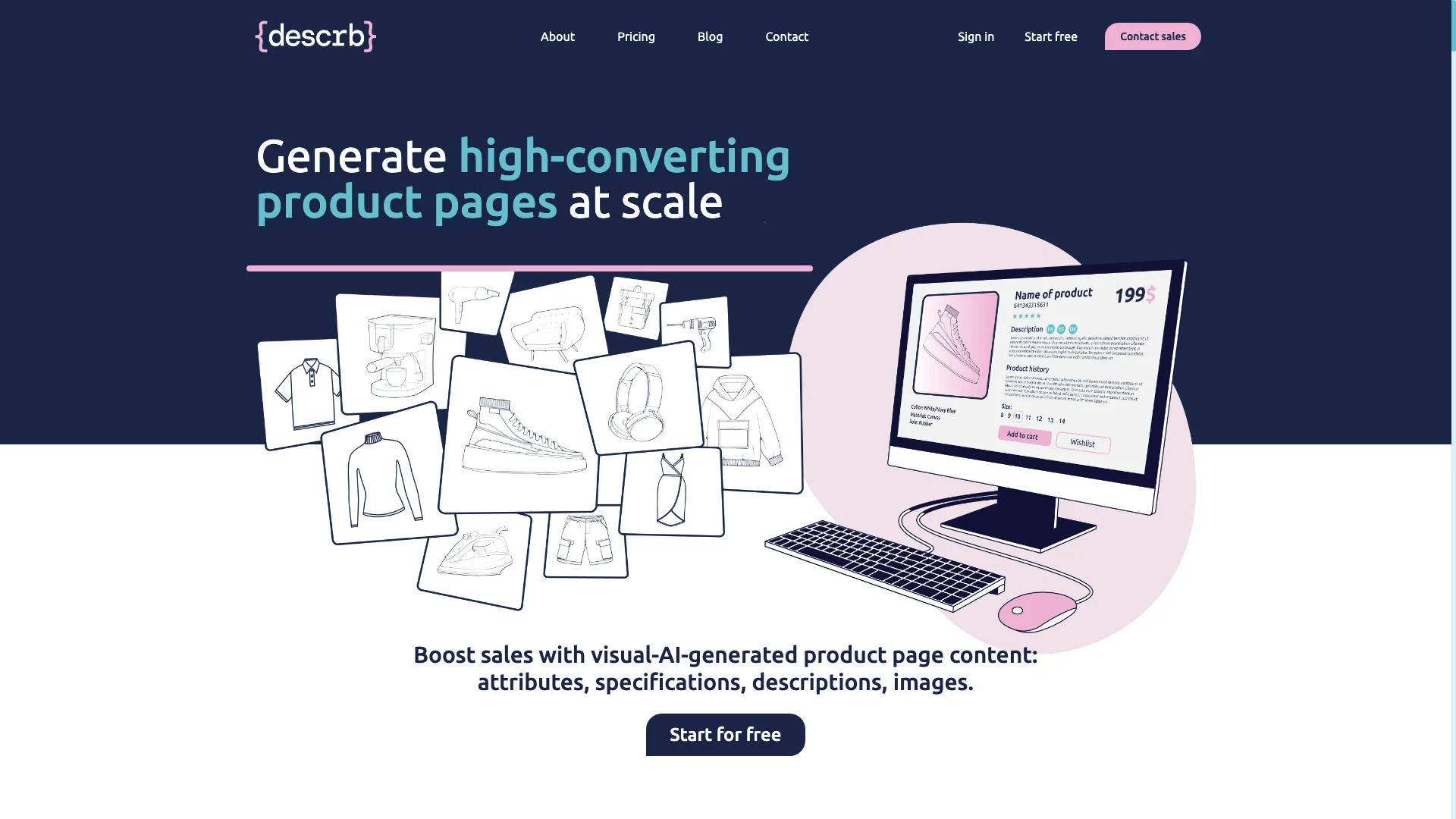Click the Add to cart button icon
This screenshot has height=819, width=1456.
pyautogui.click(x=1021, y=435)
